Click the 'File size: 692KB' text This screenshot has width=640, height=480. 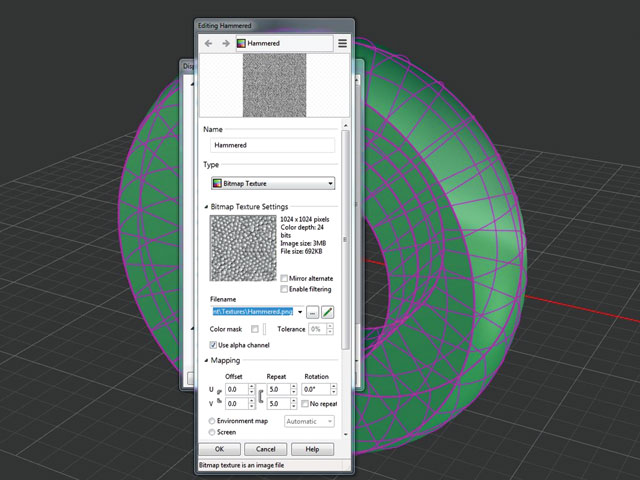[301, 251]
